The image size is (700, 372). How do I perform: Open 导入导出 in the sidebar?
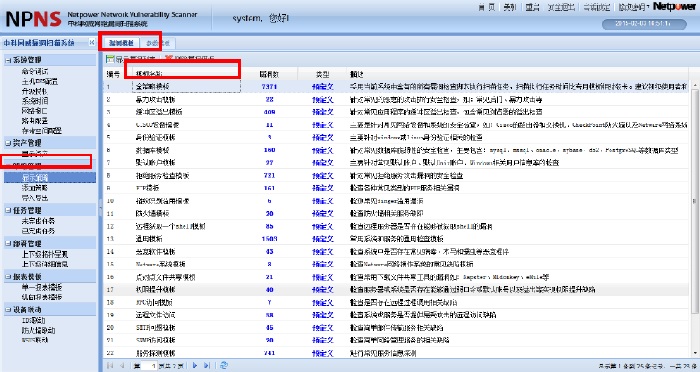35,198
